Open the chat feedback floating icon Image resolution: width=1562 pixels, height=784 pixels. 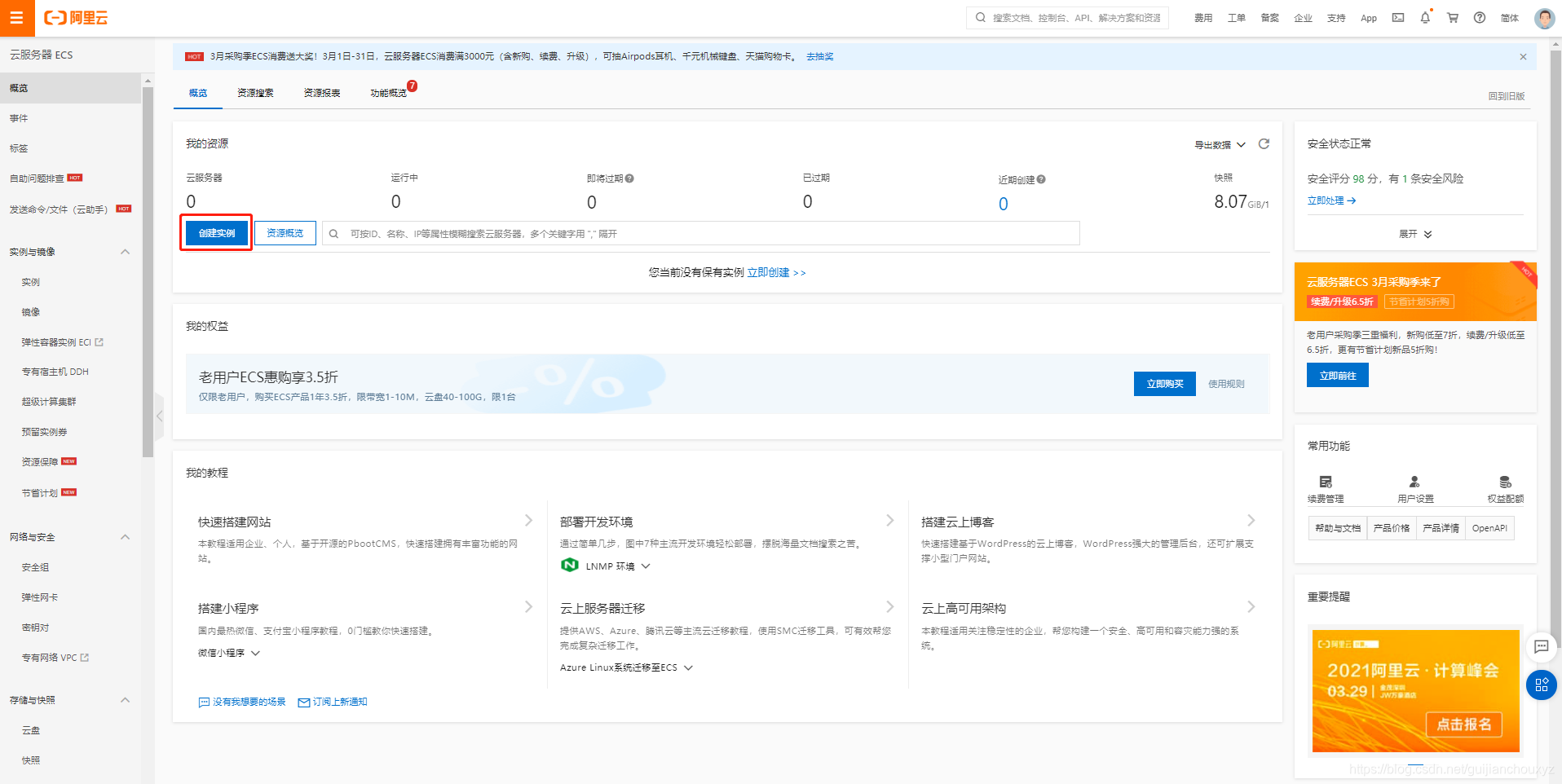(1541, 647)
